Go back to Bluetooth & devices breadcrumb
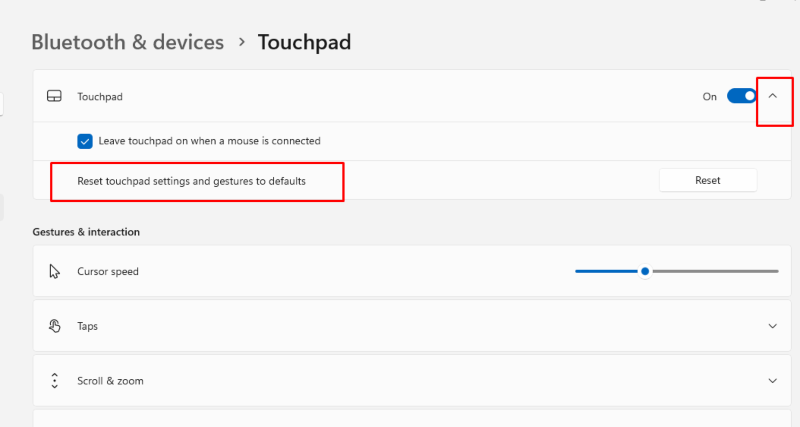800x427 pixels. (128, 42)
